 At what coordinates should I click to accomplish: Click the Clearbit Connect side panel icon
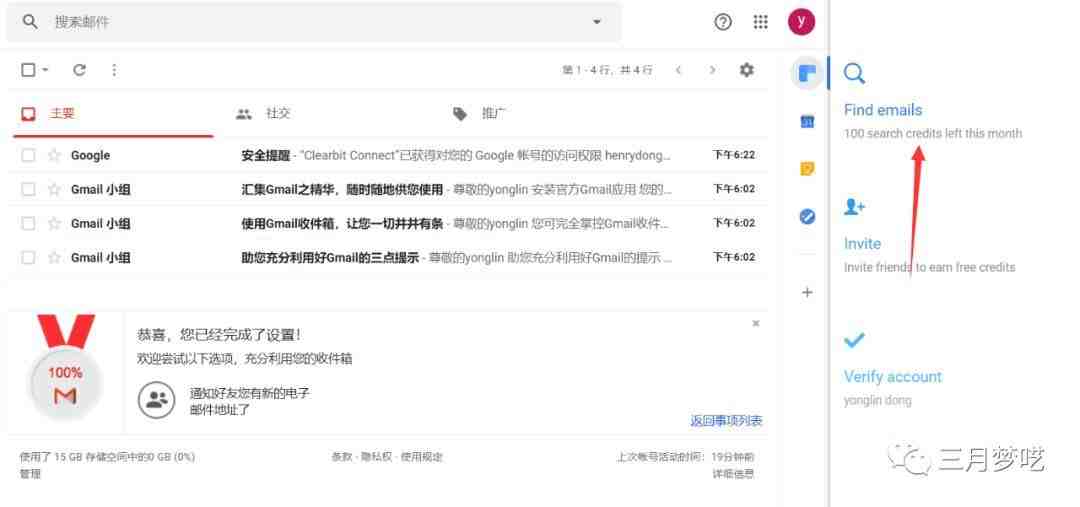[807, 73]
